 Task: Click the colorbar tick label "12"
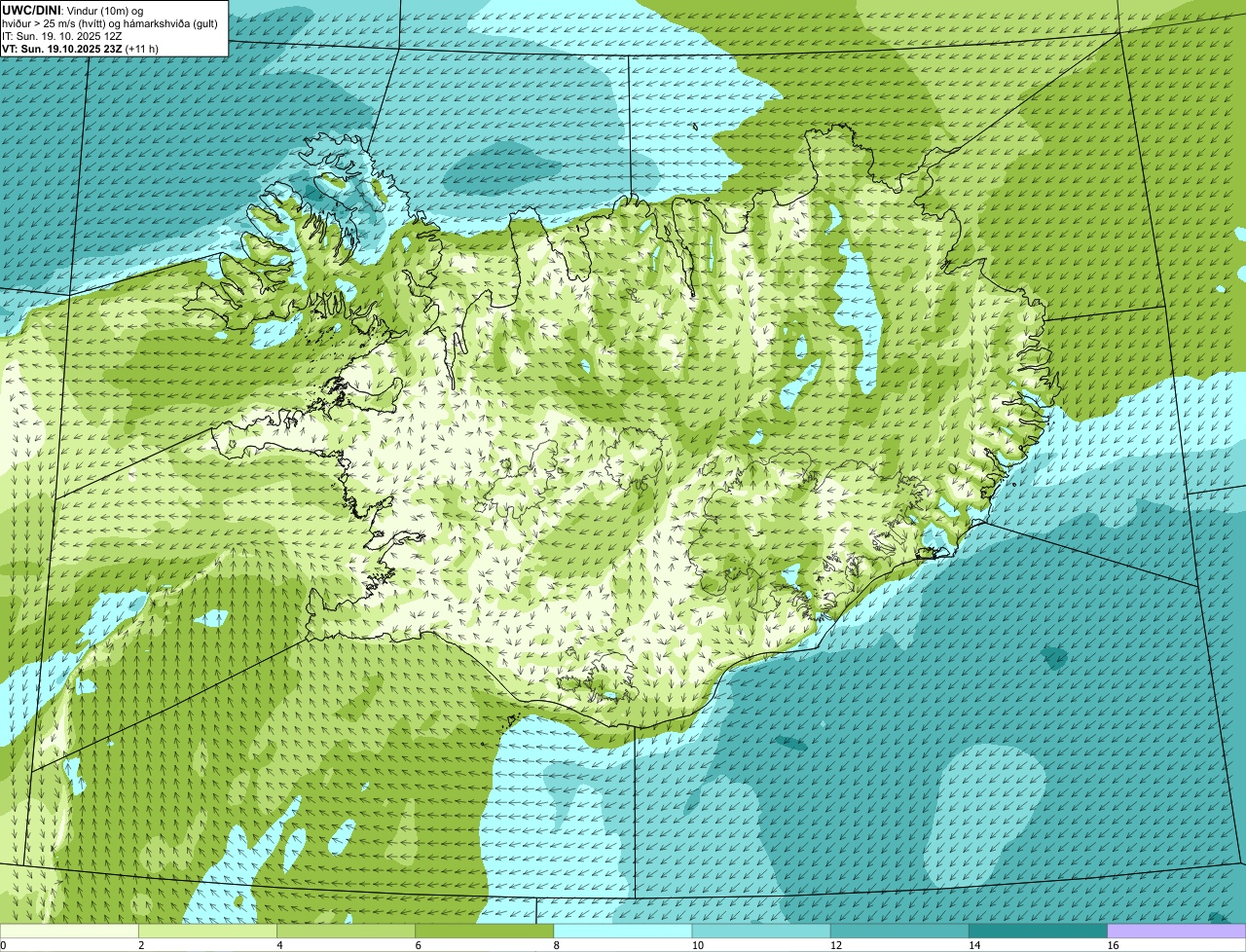click(x=835, y=945)
